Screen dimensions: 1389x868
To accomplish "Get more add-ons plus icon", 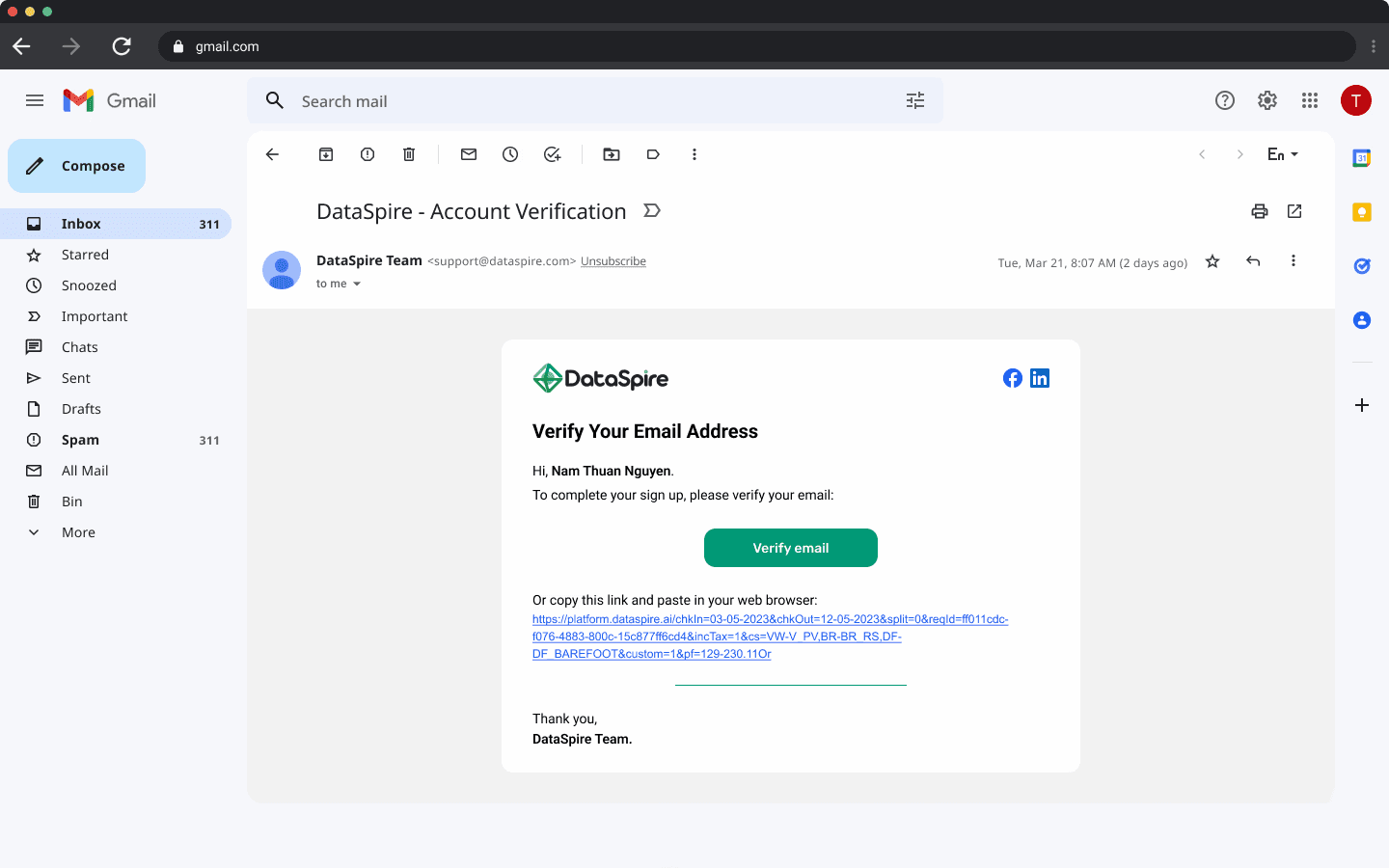I will 1362,405.
